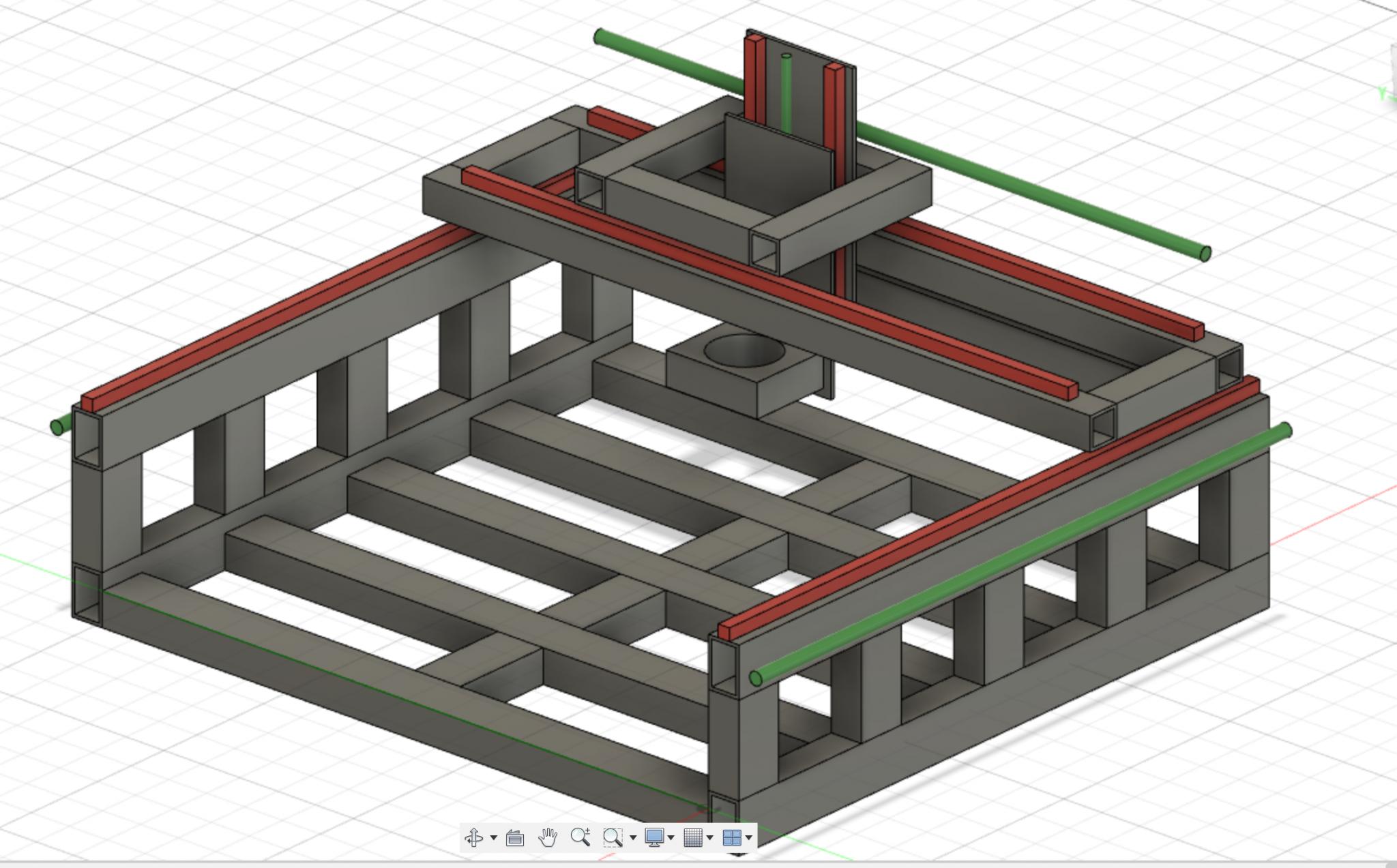This screenshot has width=1397, height=868.
Task: Click the Look At icon
Action: [x=515, y=838]
